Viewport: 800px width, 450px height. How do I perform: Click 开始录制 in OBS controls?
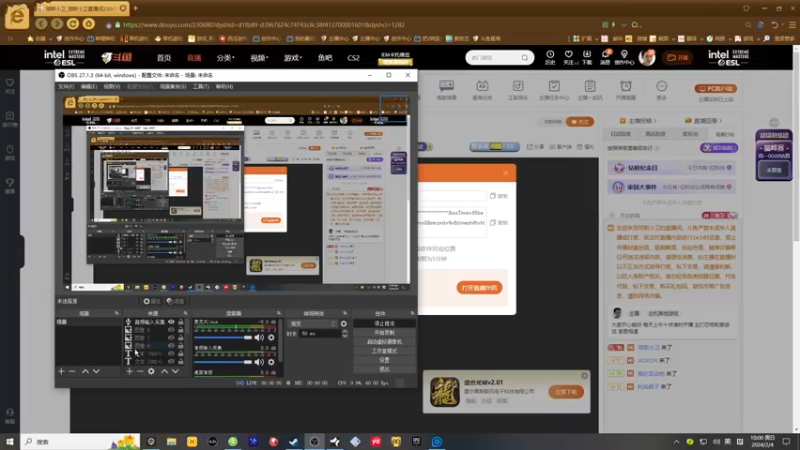384,333
